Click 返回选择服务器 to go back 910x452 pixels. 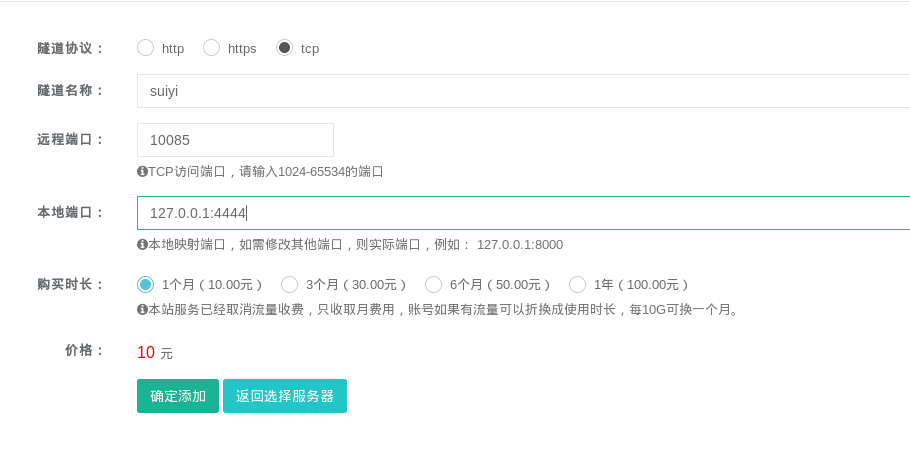coord(285,396)
